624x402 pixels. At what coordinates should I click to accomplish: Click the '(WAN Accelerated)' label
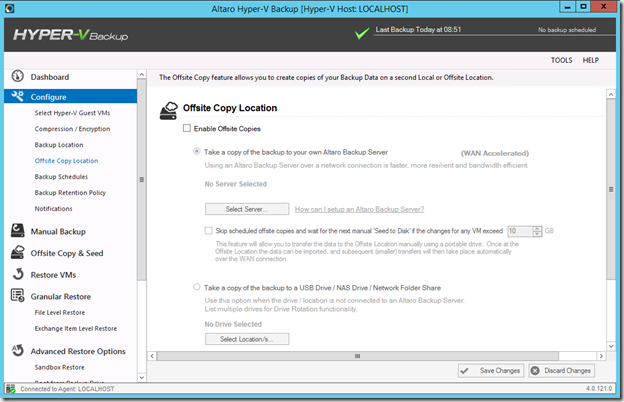pyautogui.click(x=495, y=153)
